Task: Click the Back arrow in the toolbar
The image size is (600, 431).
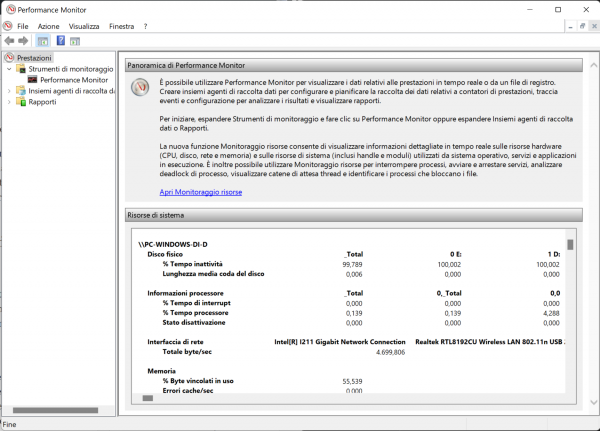Action: (x=9, y=41)
